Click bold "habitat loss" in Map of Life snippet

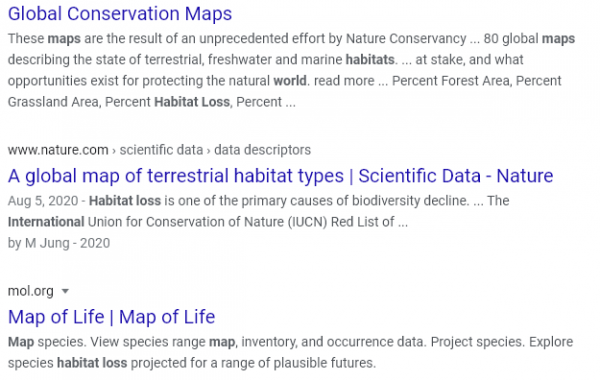pos(92,363)
